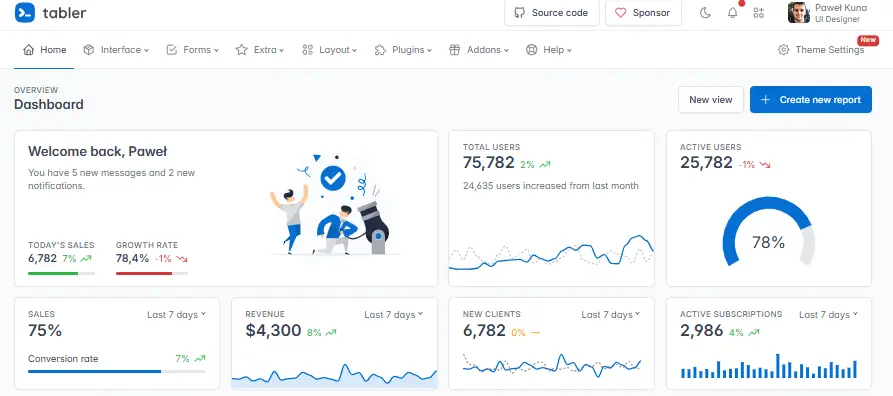Open the Extra menu
Image resolution: width=893 pixels, height=396 pixels.
tap(260, 50)
